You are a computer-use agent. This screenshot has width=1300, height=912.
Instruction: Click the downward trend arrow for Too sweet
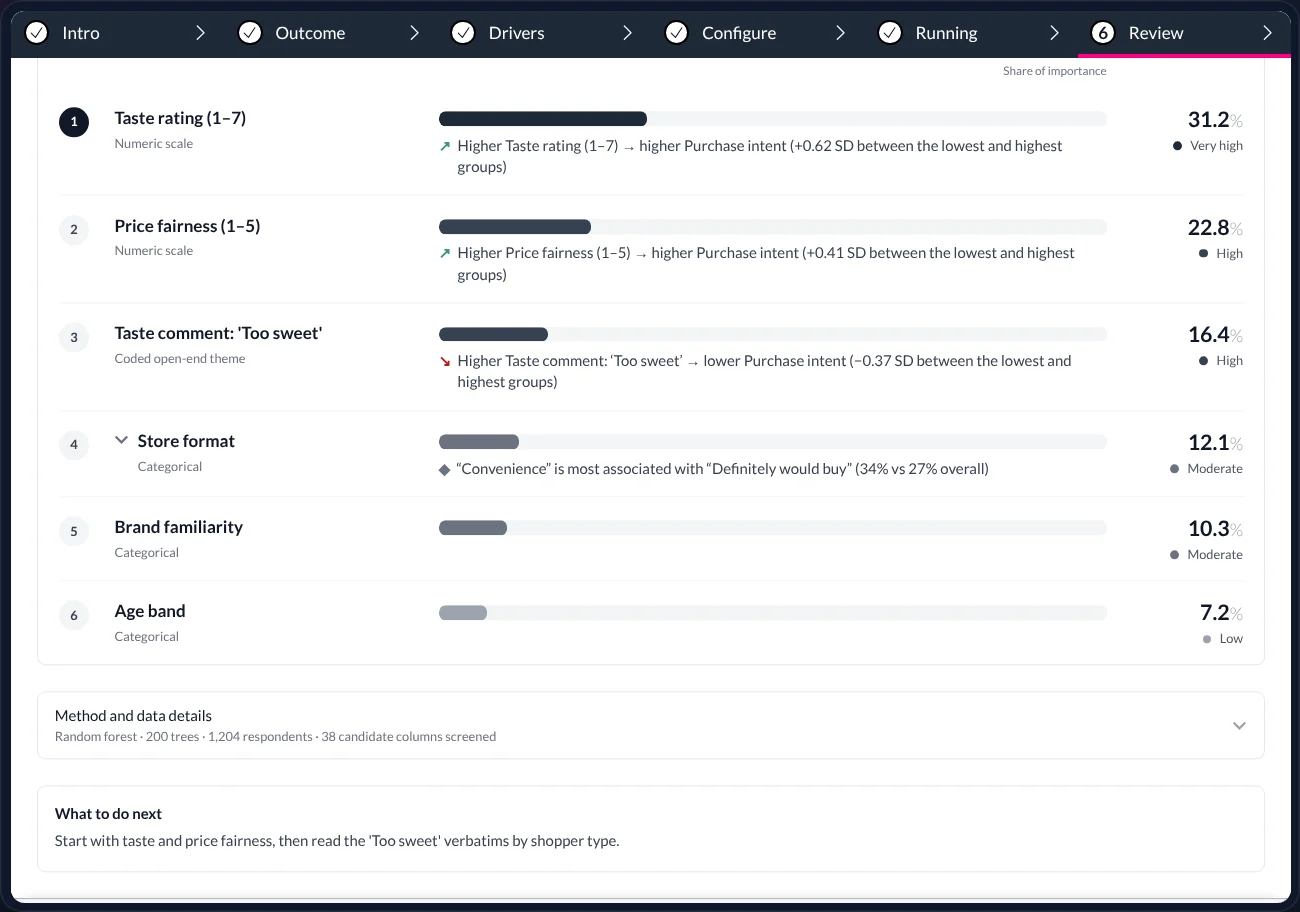click(x=445, y=361)
